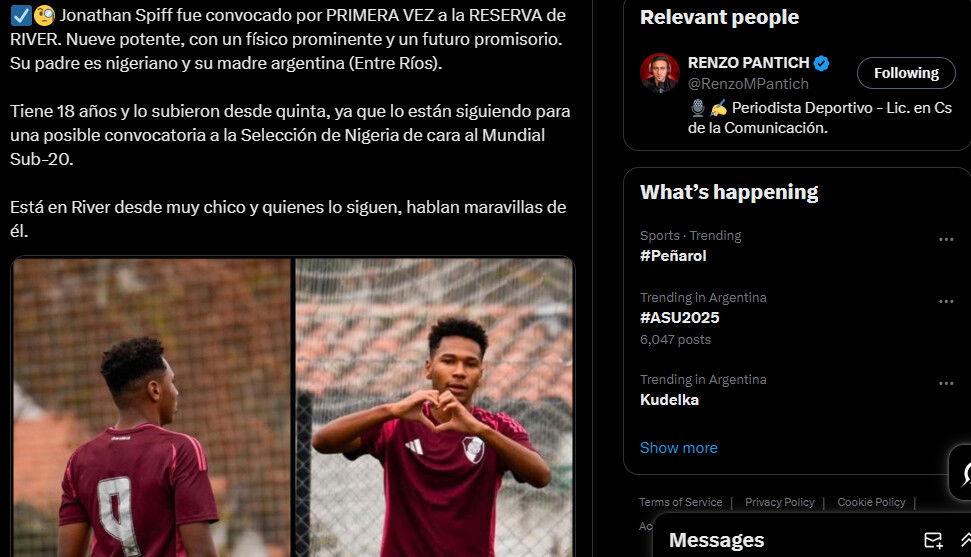This screenshot has height=557, width=971.
Task: Open the Cookie Policy link
Action: (x=871, y=502)
